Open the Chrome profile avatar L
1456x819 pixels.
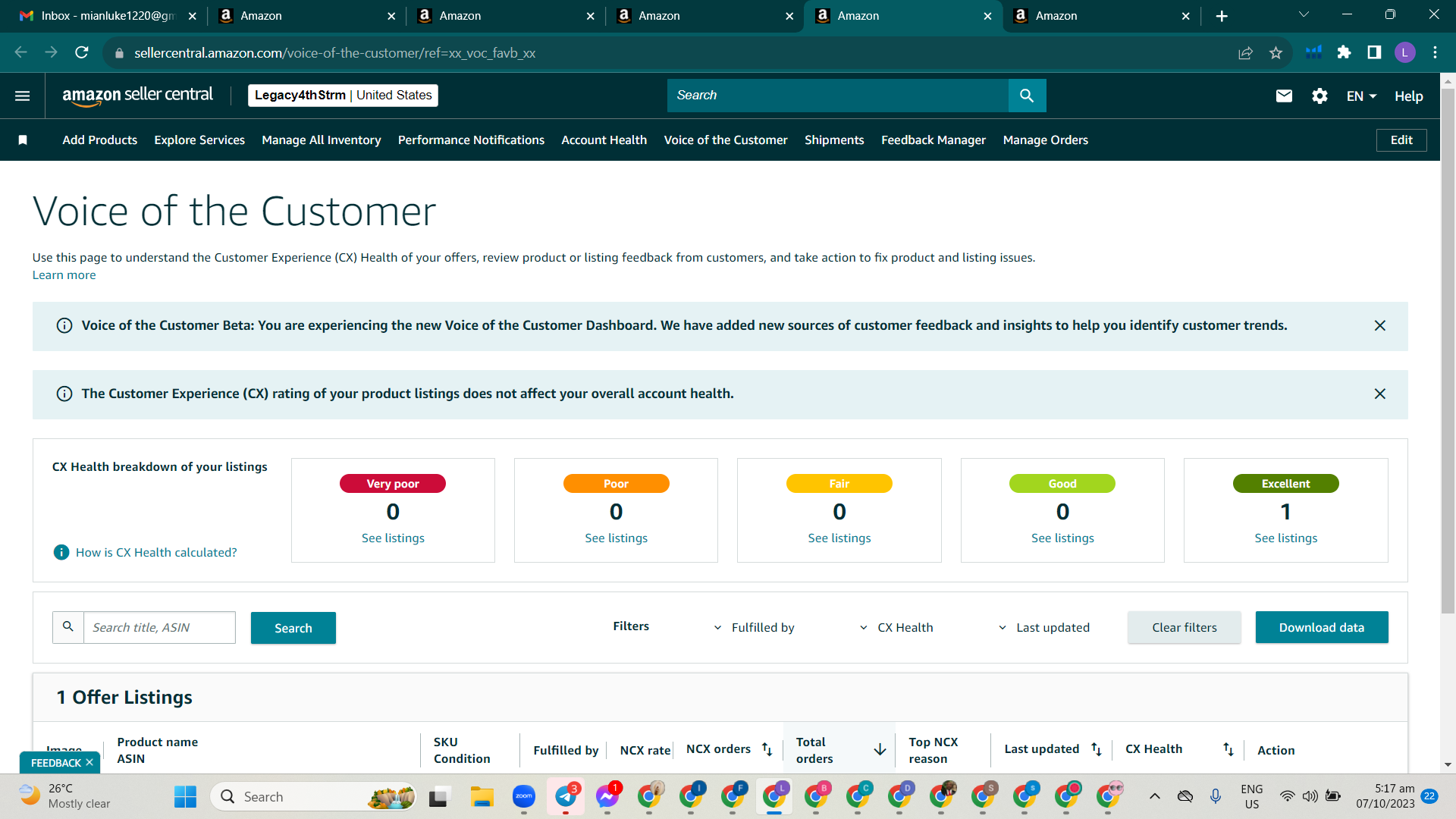click(x=1405, y=52)
